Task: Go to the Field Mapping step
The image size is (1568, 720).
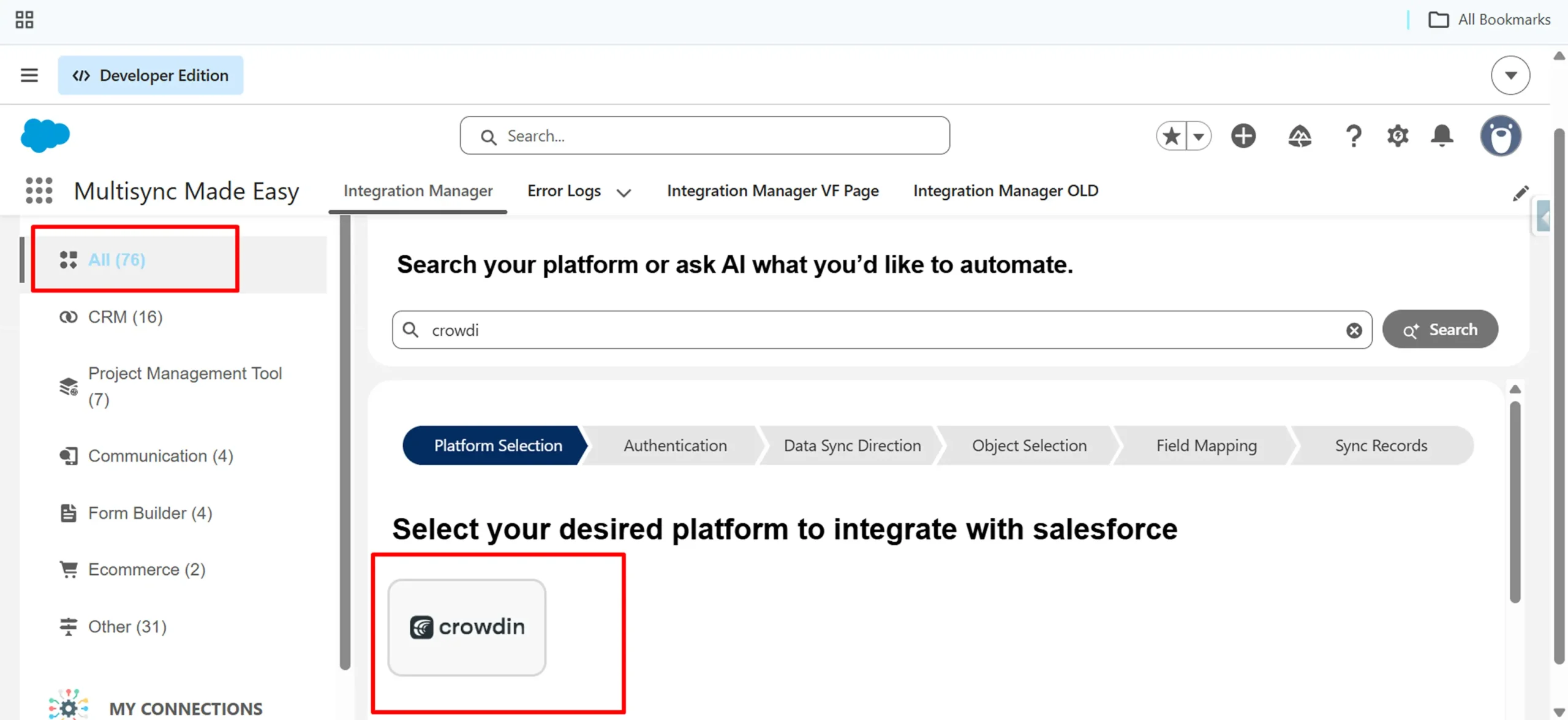Action: coord(1206,445)
